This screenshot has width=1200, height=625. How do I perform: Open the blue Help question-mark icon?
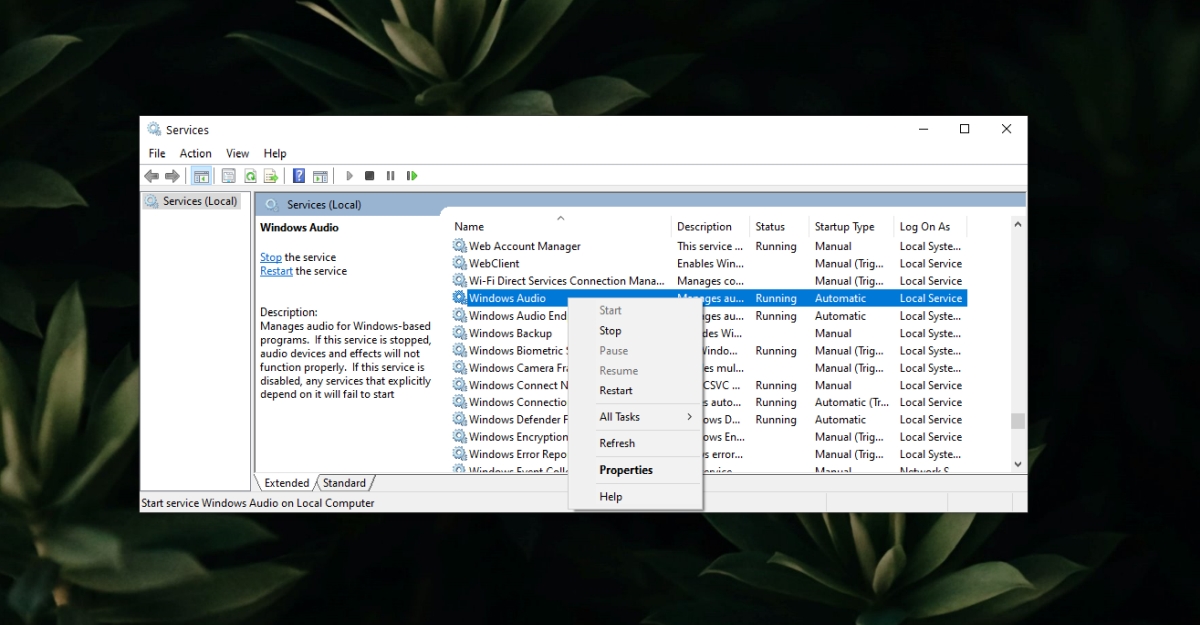[x=298, y=176]
